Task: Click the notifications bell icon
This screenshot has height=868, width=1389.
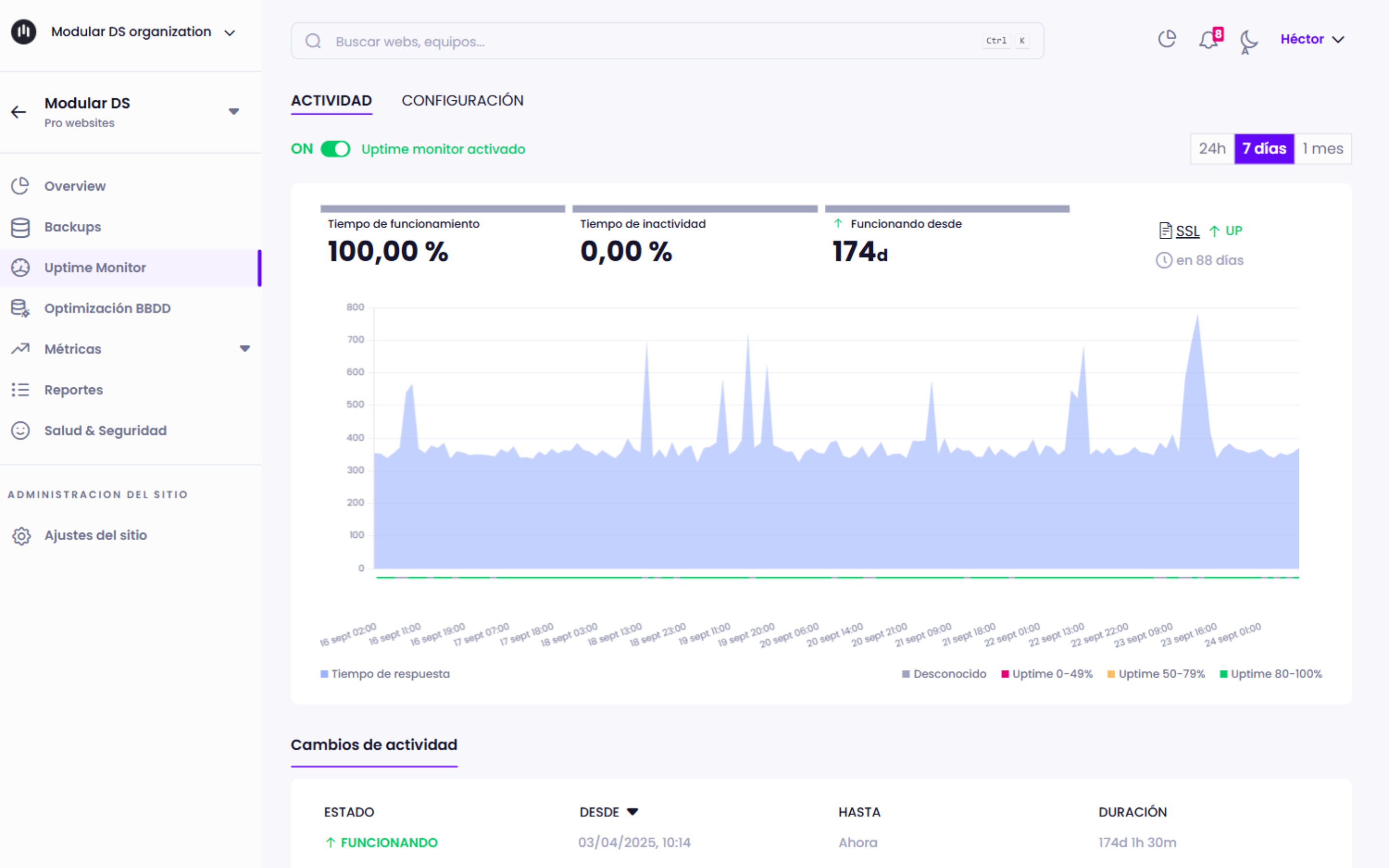Action: (1208, 40)
